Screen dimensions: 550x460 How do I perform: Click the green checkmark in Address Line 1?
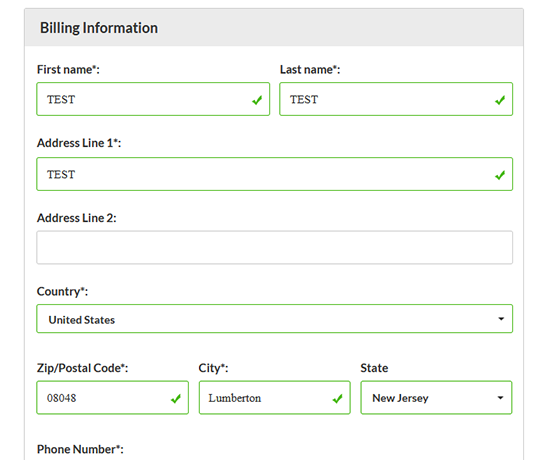point(500,175)
